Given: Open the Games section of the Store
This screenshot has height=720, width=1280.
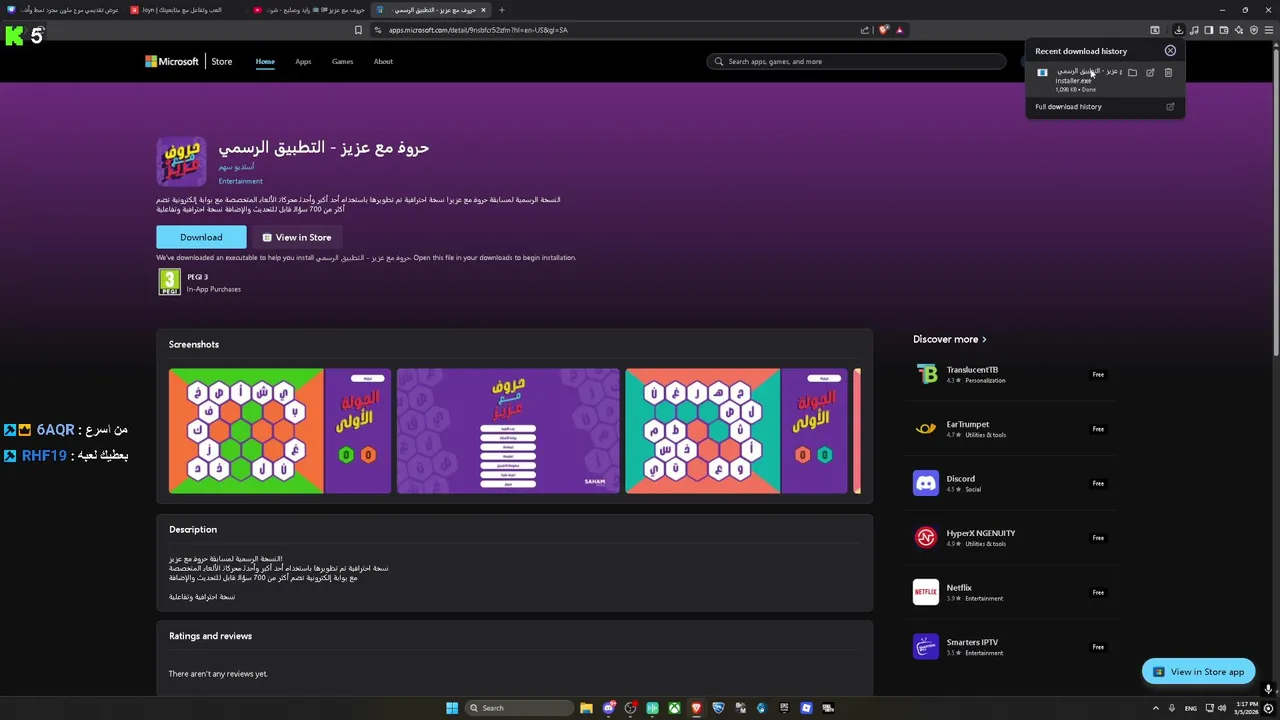Looking at the screenshot, I should coord(342,62).
